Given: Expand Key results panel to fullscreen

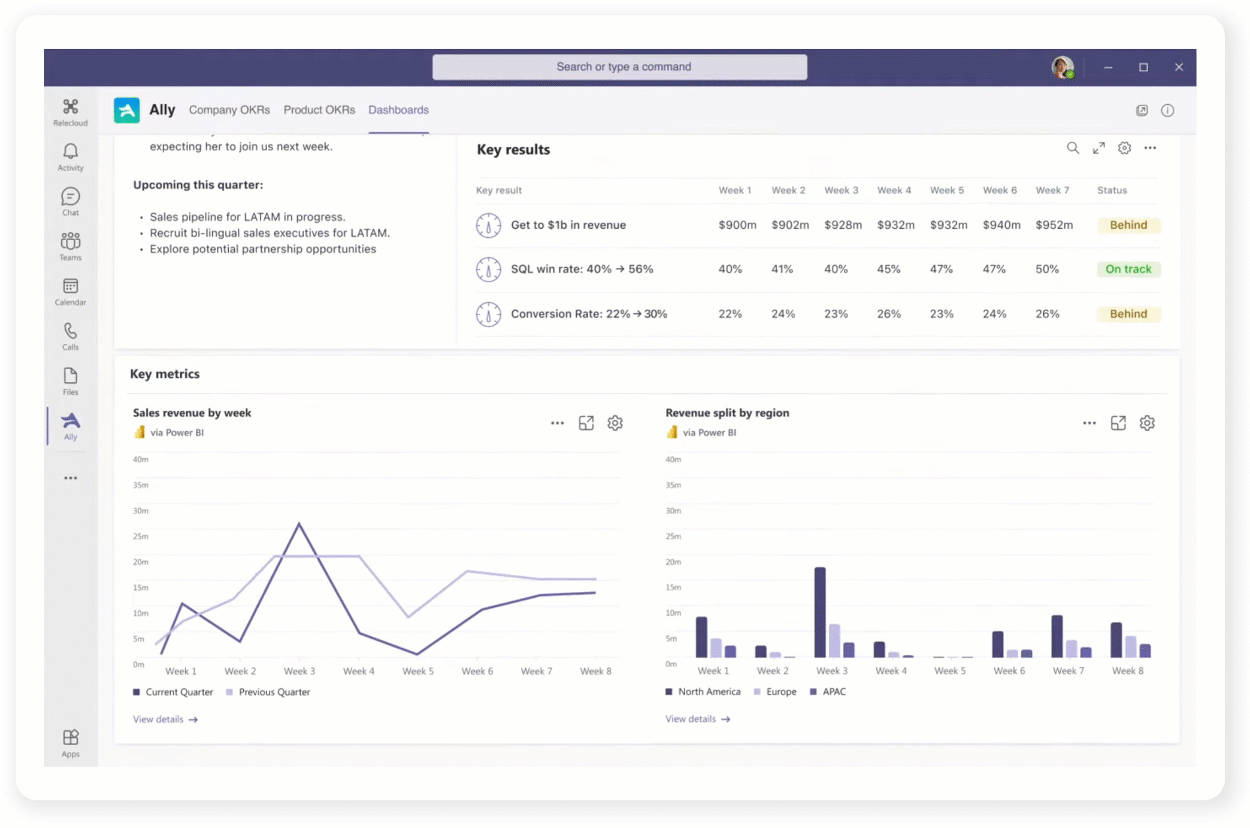Looking at the screenshot, I should (1098, 148).
